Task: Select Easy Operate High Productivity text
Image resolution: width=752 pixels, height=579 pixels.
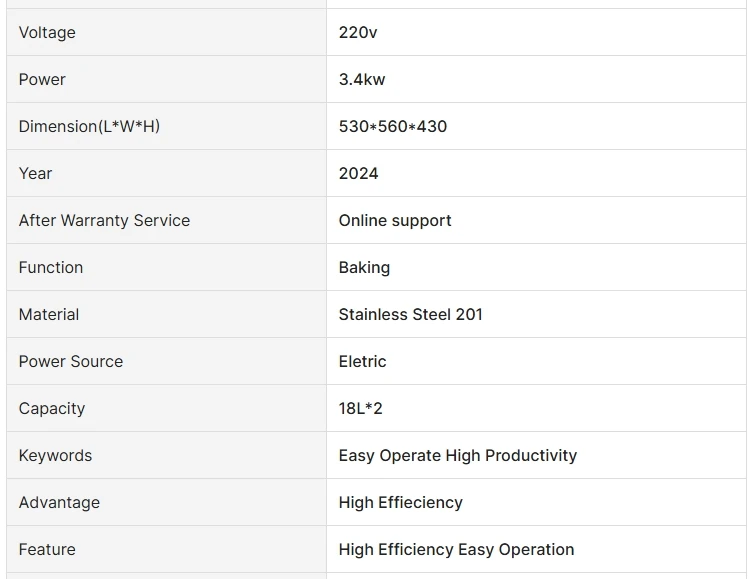Action: (458, 456)
